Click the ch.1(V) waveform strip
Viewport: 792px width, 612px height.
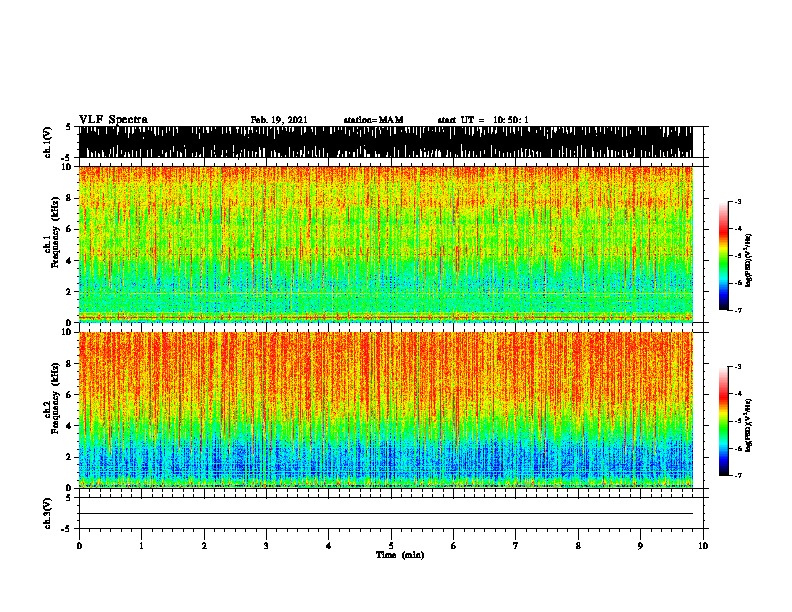coord(385,142)
